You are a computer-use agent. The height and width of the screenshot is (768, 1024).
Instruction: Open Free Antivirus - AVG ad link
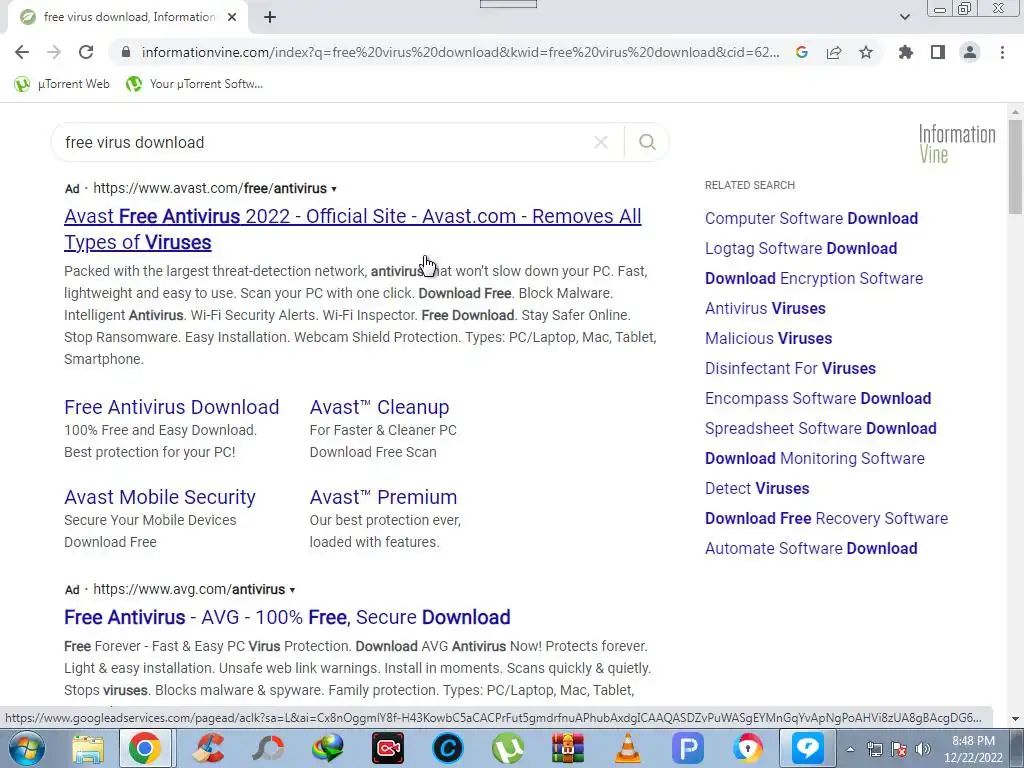click(287, 617)
